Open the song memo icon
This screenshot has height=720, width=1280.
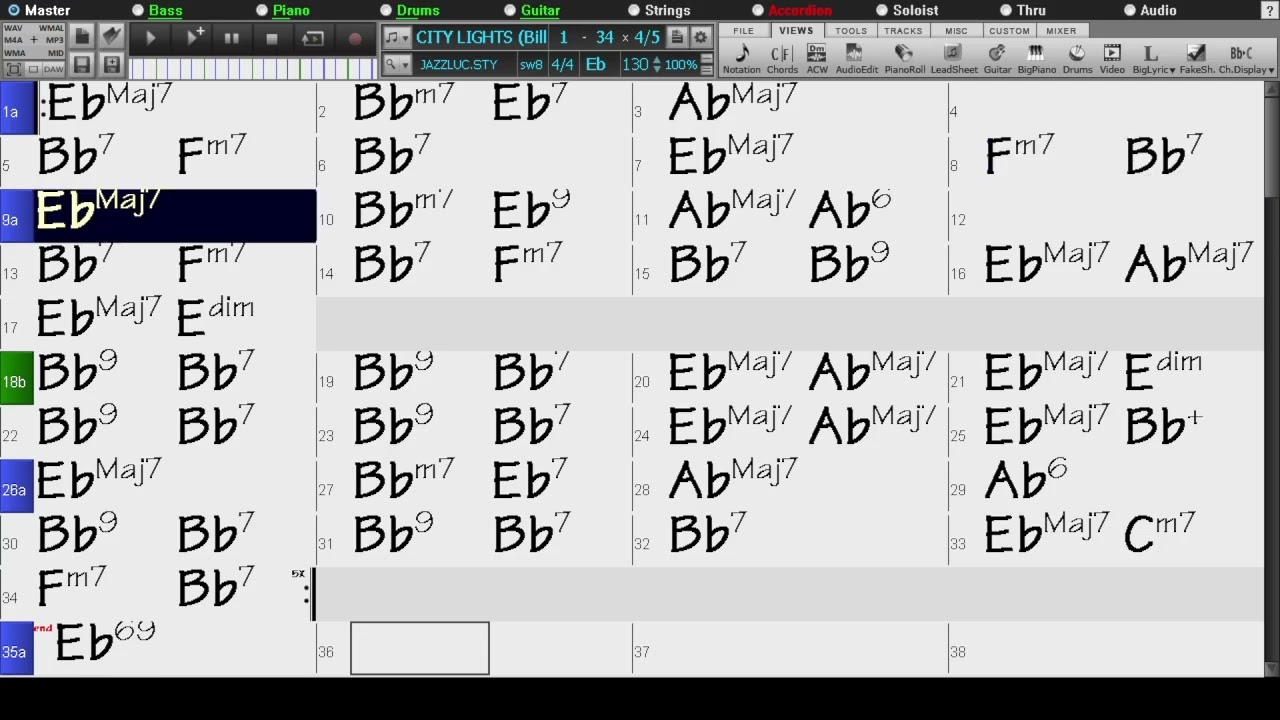coord(677,37)
